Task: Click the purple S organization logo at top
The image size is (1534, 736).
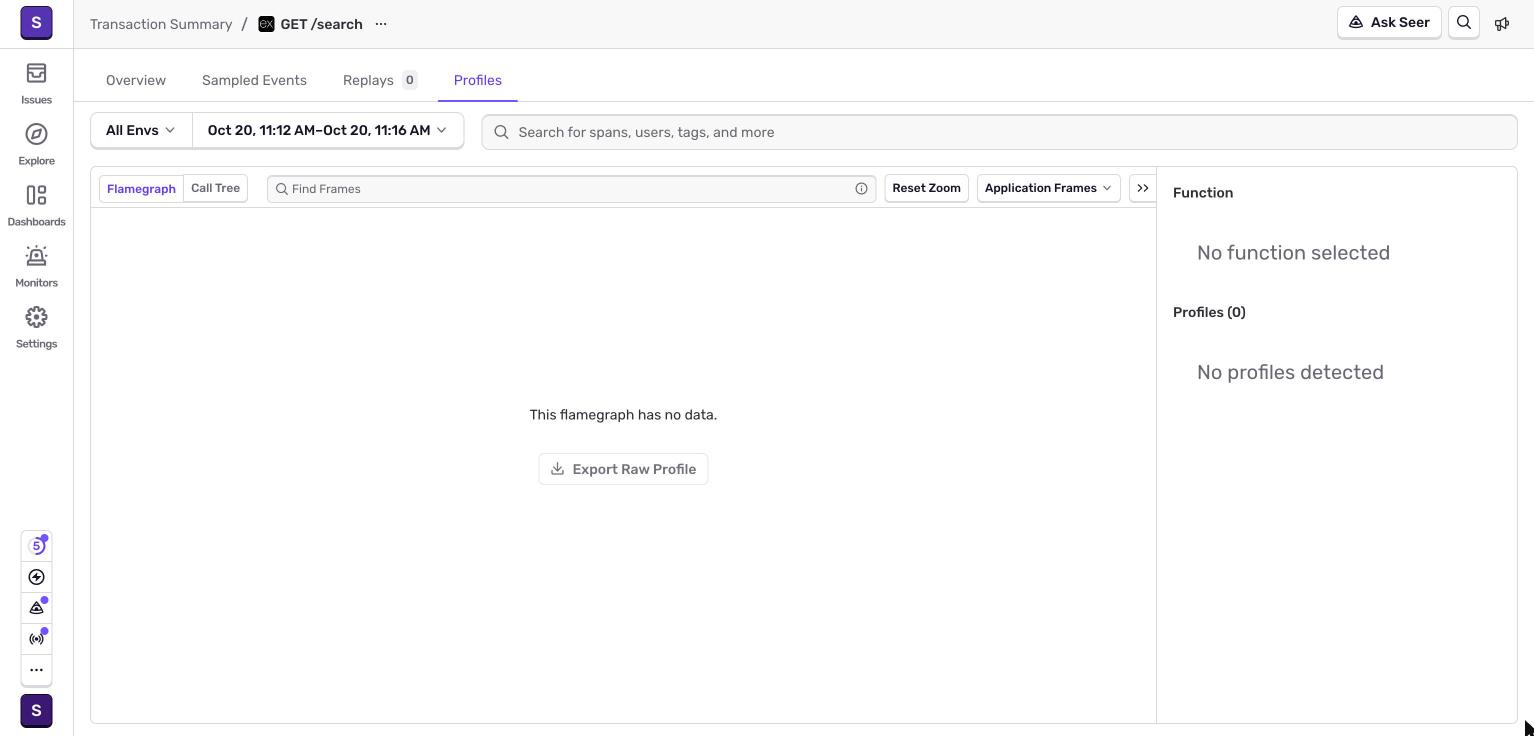Action: (x=36, y=22)
